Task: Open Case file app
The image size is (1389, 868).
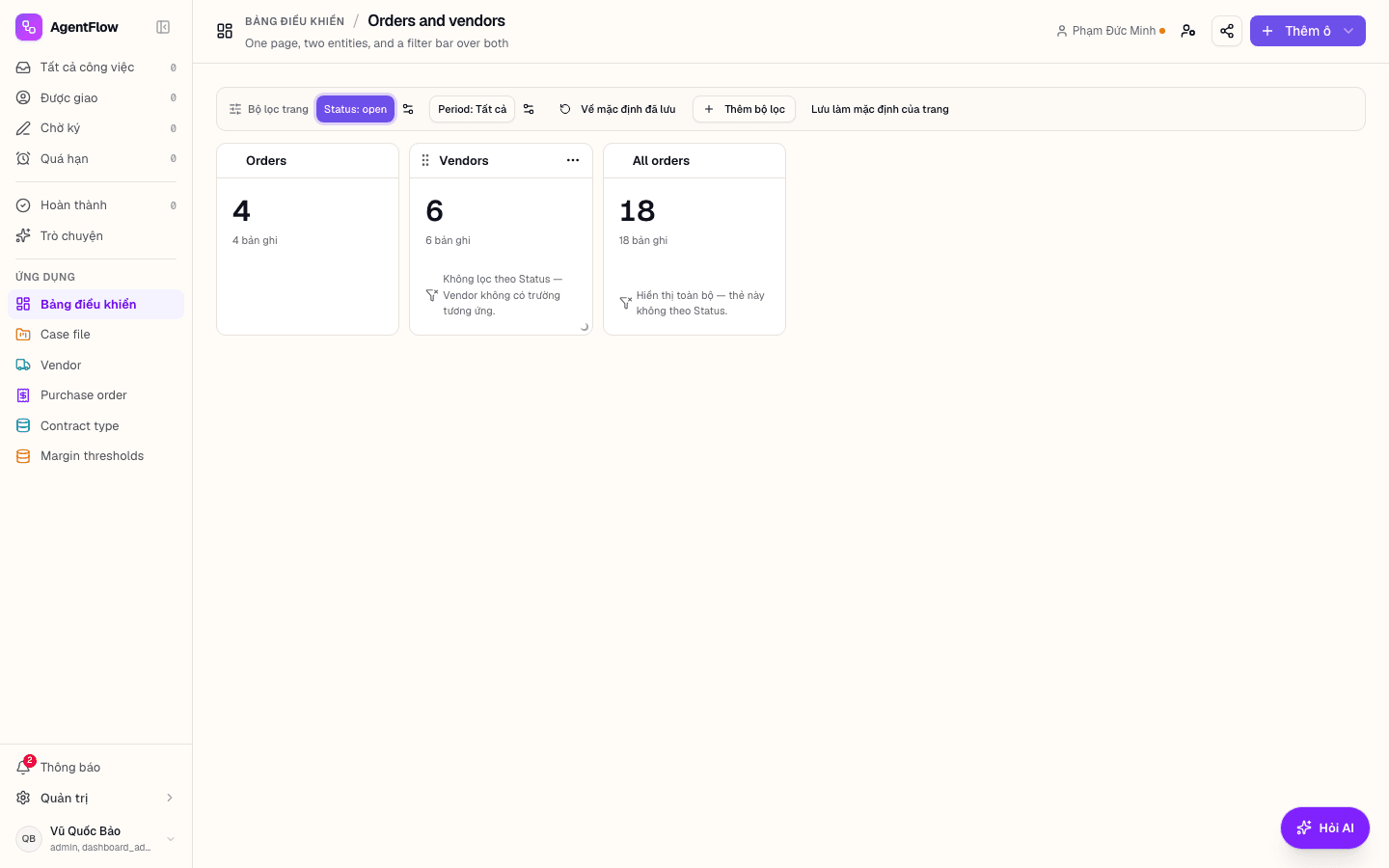Action: point(96,335)
